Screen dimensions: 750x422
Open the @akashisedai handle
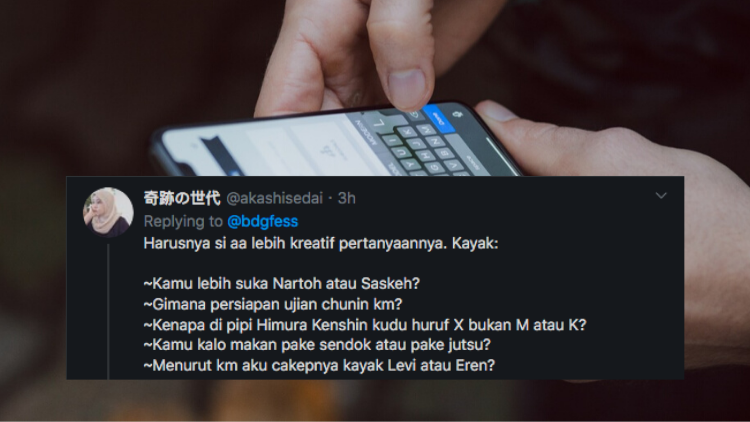(275, 198)
